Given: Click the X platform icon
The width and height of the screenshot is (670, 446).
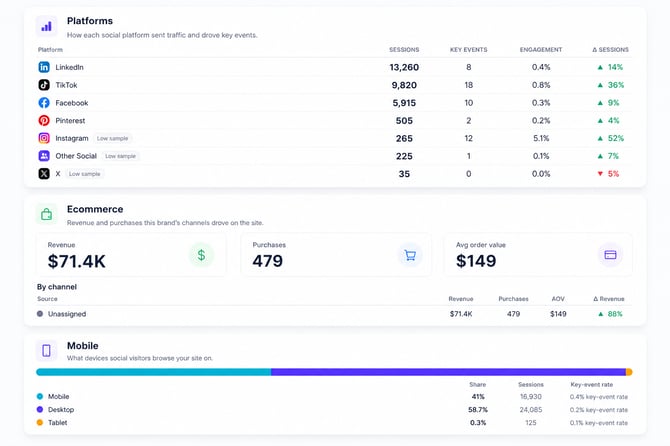Looking at the screenshot, I should point(44,174).
